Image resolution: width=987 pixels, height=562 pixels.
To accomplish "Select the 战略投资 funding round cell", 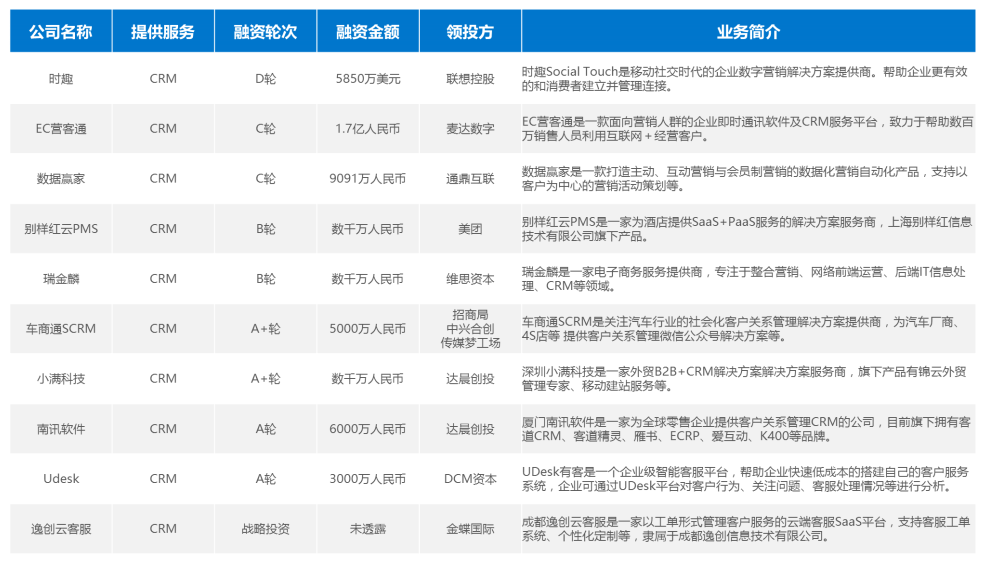I will 265,529.
